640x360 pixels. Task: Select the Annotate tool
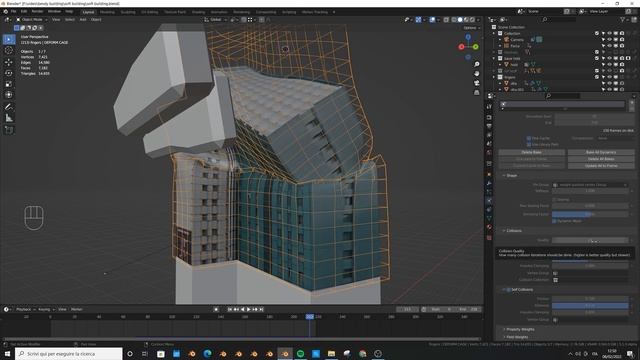tap(9, 107)
